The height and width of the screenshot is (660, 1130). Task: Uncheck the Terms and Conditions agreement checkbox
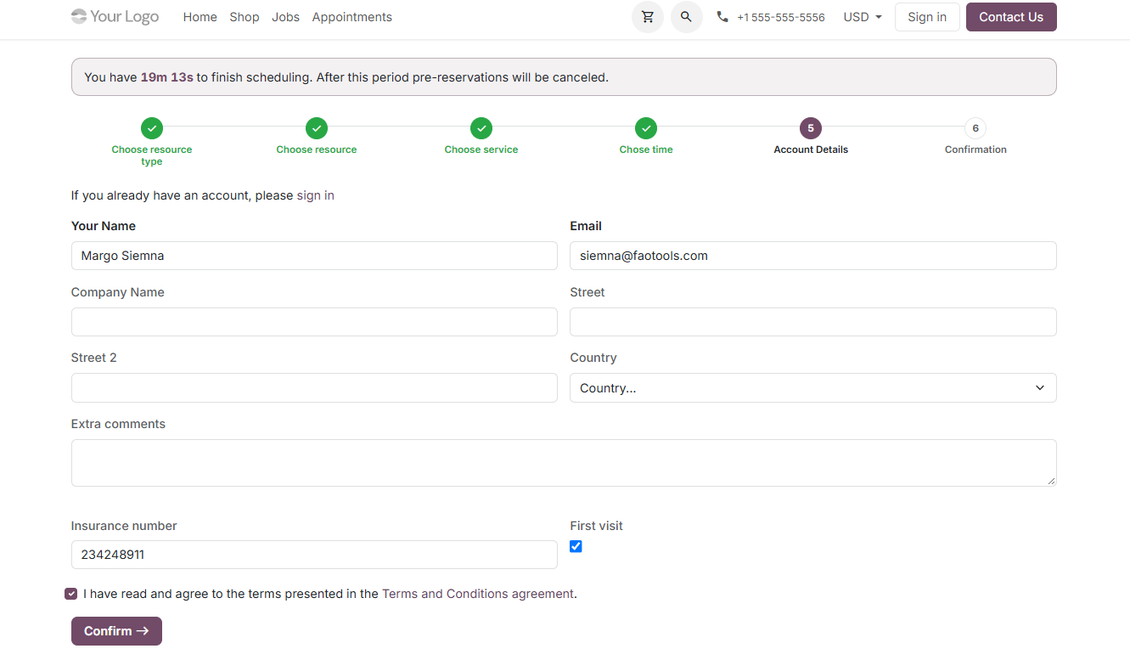(x=71, y=594)
